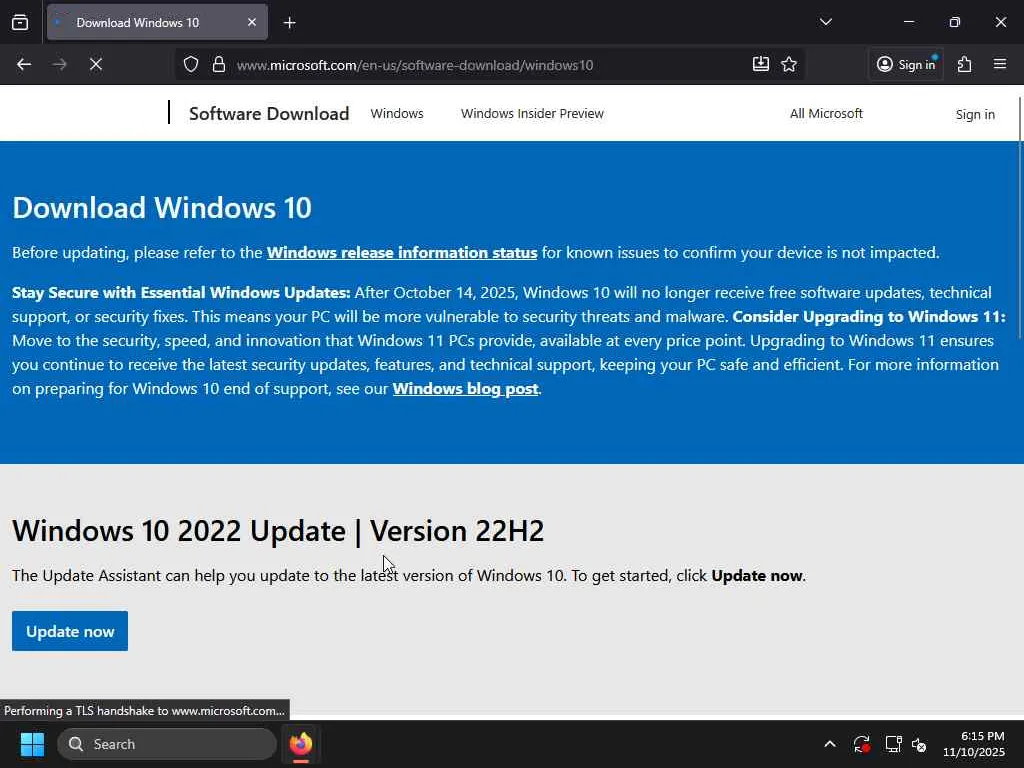1024x768 pixels.
Task: Click the page vertical scrollbar
Action: coord(1020,217)
